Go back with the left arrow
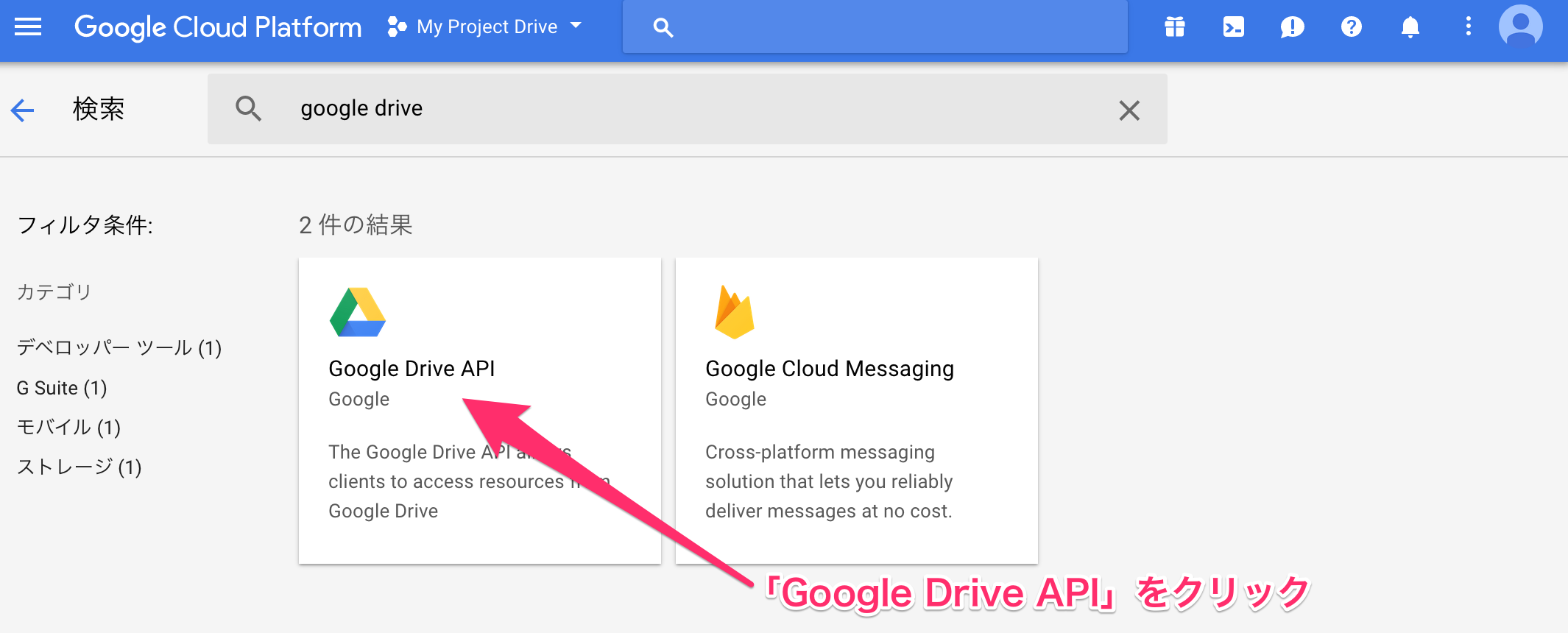 [x=23, y=110]
